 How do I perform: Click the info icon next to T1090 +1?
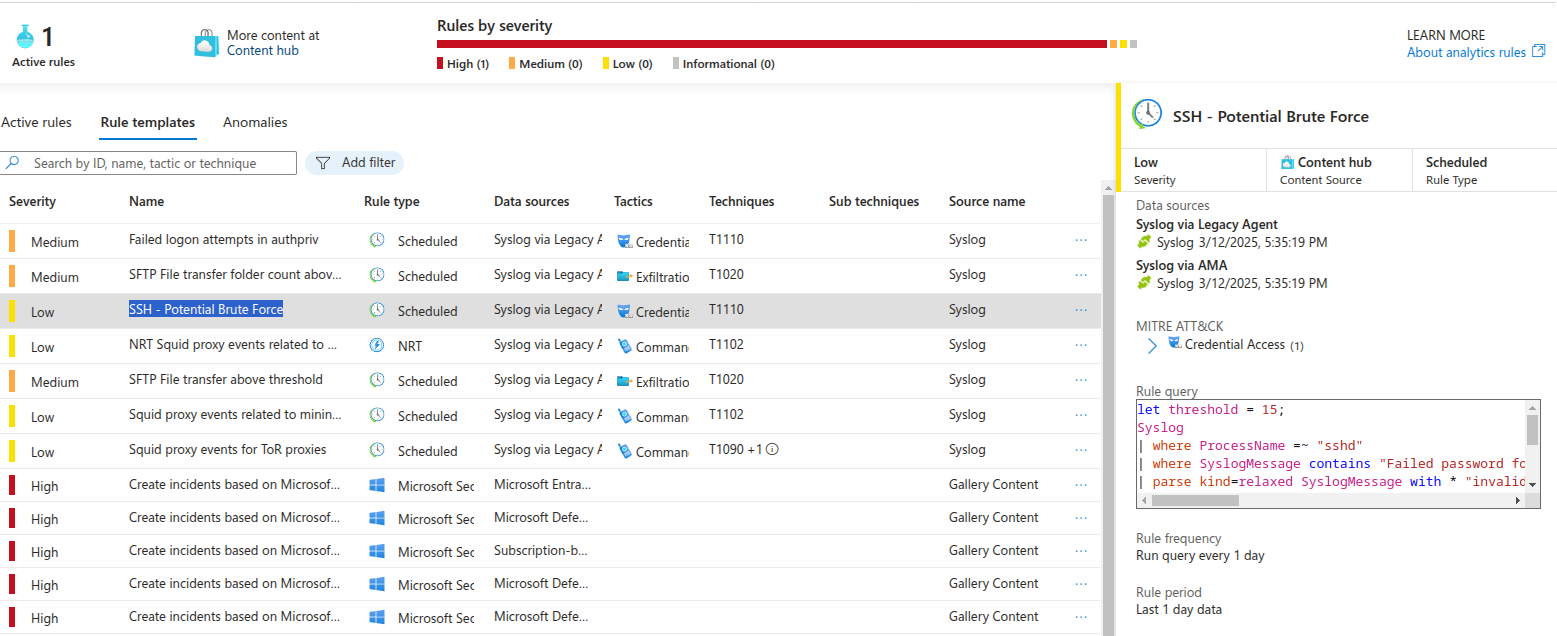click(x=772, y=449)
